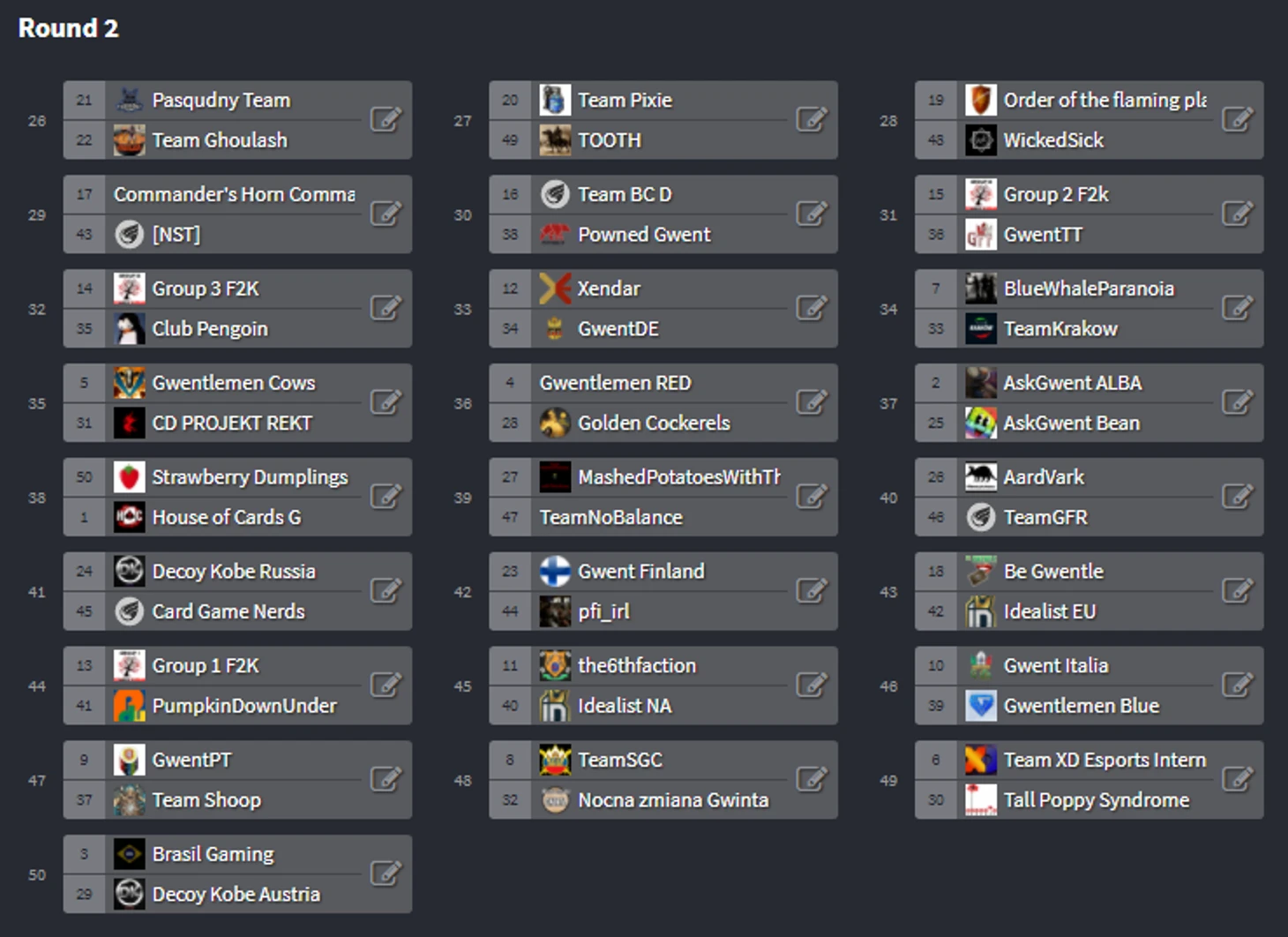
Task: Open edit for match 36 Golden Cockerels
Action: click(812, 402)
